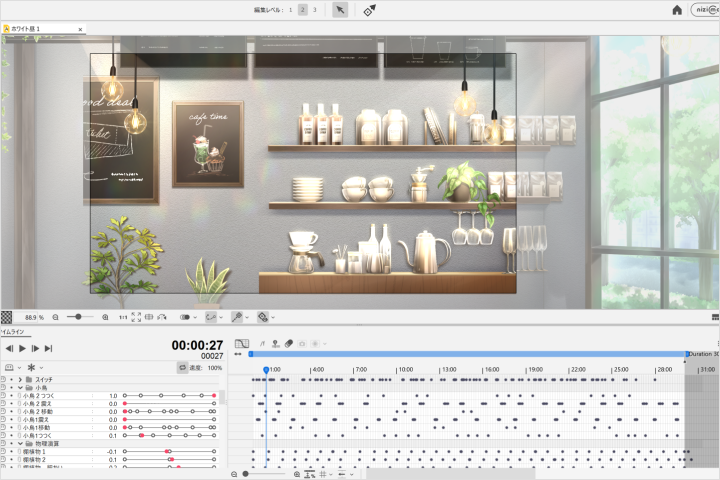Click the keyframe diamond tool icon

click(x=369, y=10)
